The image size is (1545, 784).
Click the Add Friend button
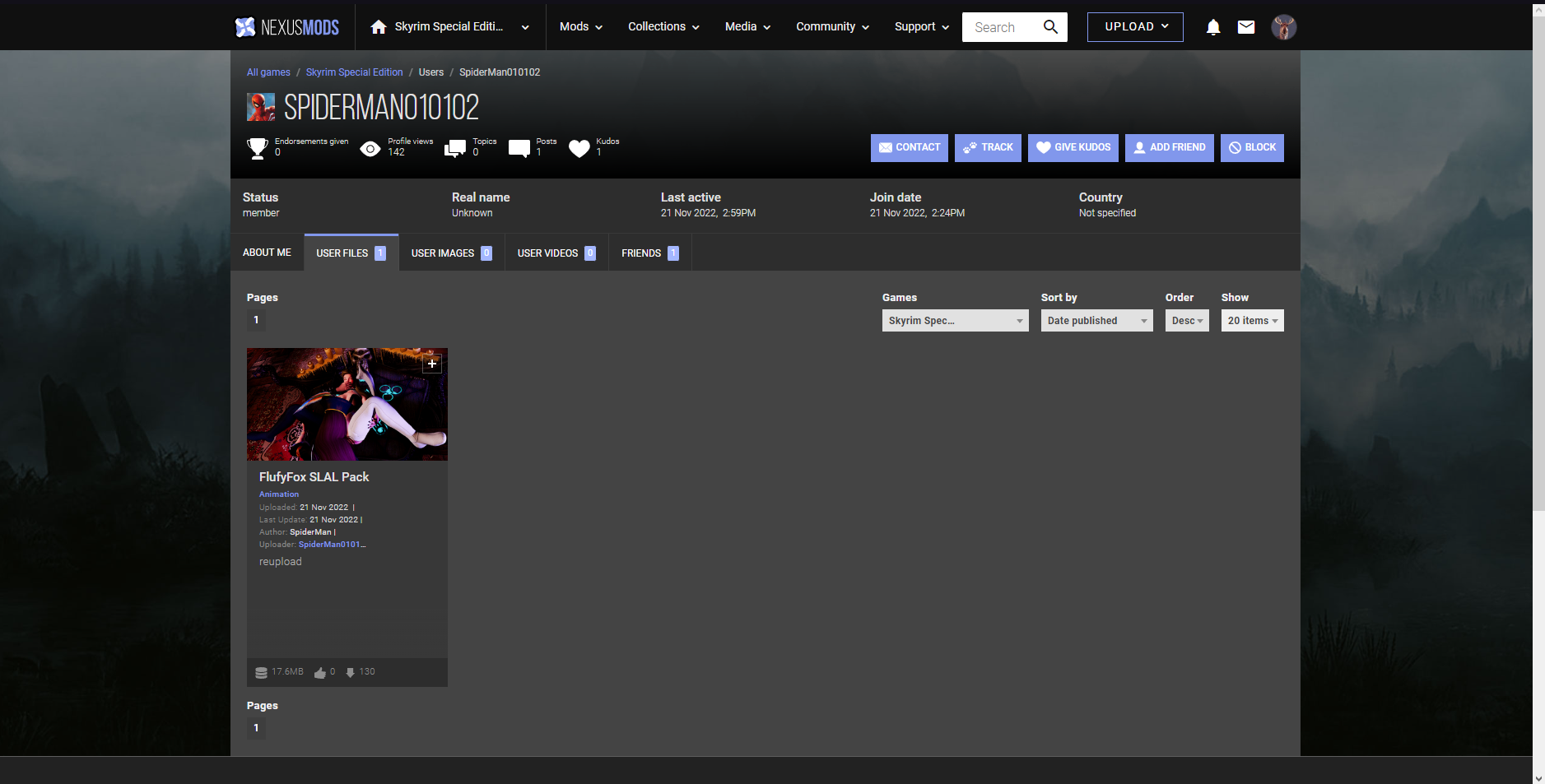click(x=1170, y=148)
